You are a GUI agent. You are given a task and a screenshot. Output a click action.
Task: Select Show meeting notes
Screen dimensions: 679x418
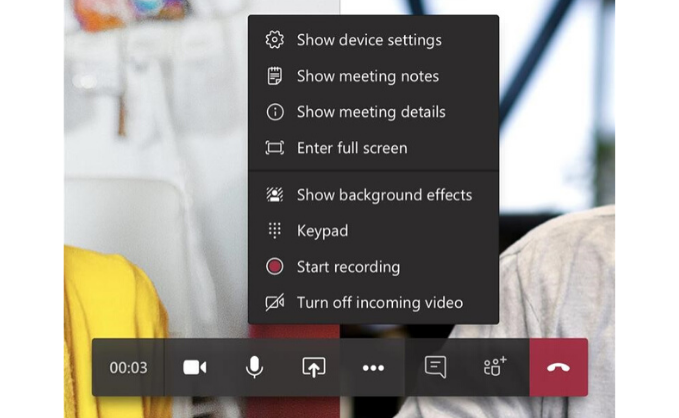coord(373,76)
